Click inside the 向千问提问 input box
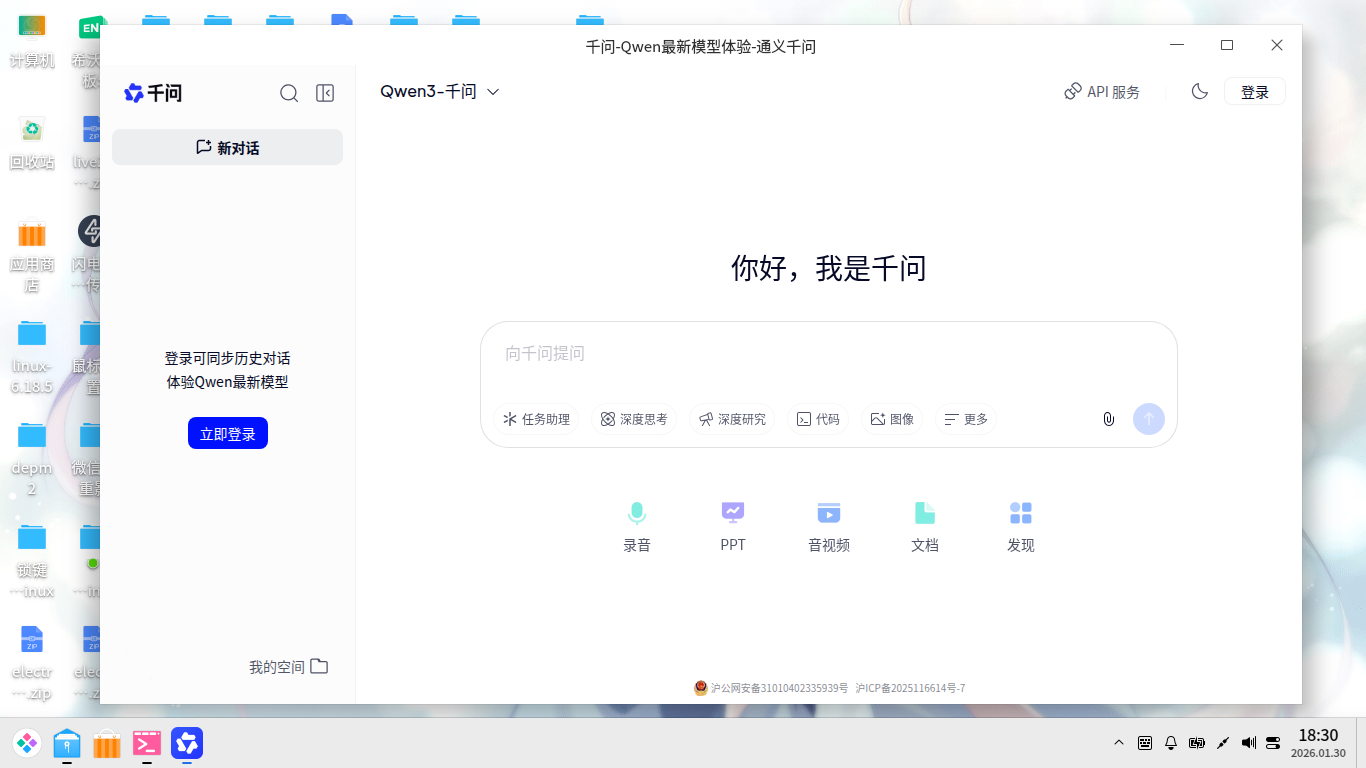This screenshot has height=768, width=1366. click(x=828, y=354)
